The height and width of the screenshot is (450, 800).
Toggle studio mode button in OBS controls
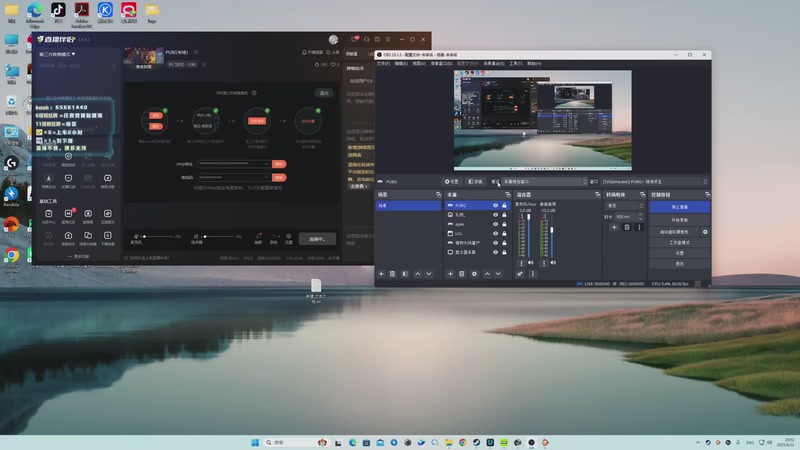coord(679,242)
